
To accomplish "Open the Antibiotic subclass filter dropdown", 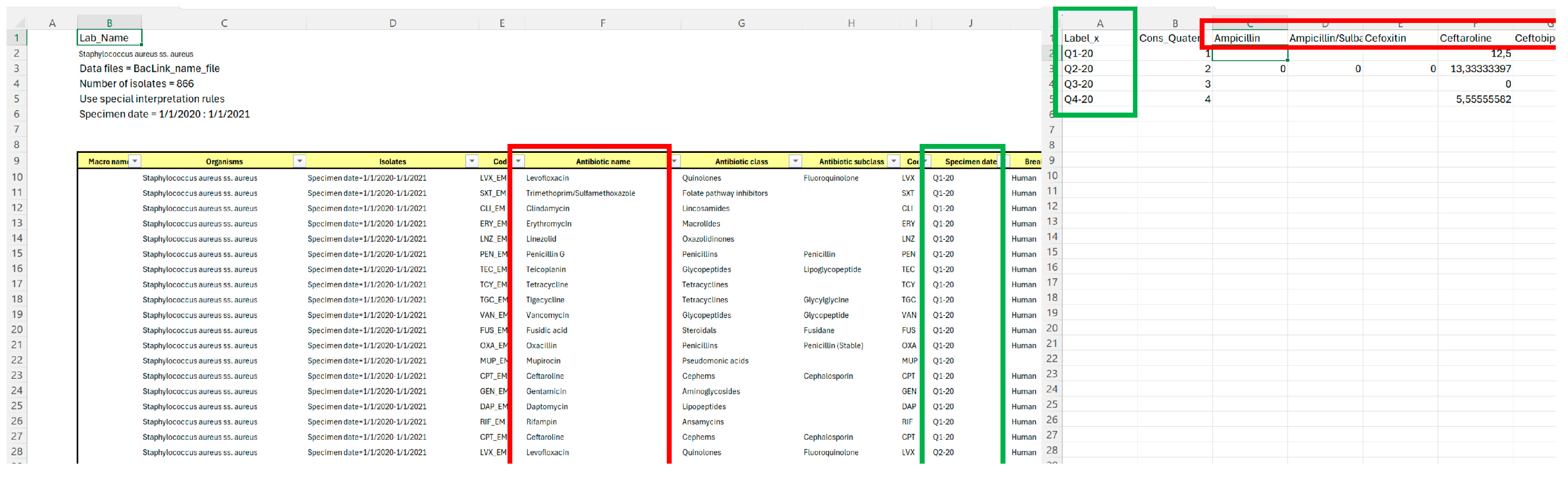I will (893, 161).
